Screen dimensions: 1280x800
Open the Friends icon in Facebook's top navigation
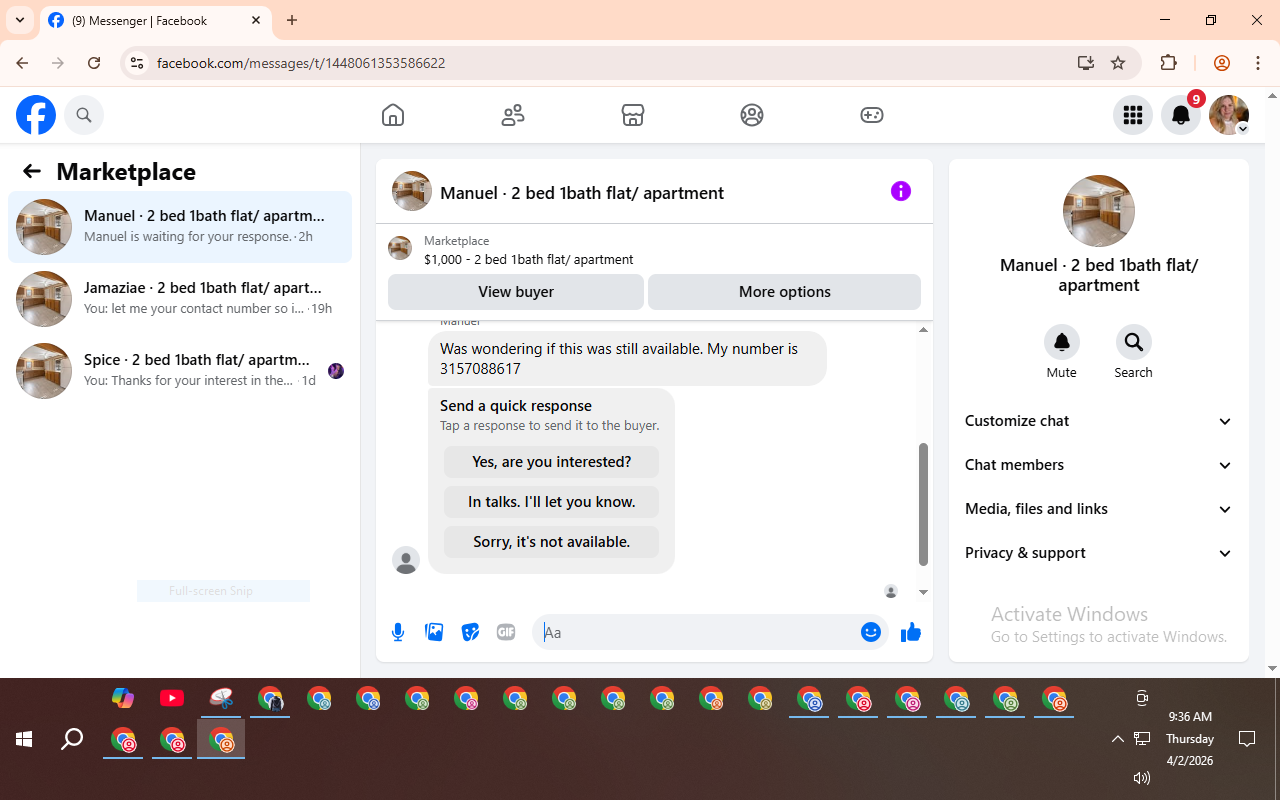(x=513, y=115)
